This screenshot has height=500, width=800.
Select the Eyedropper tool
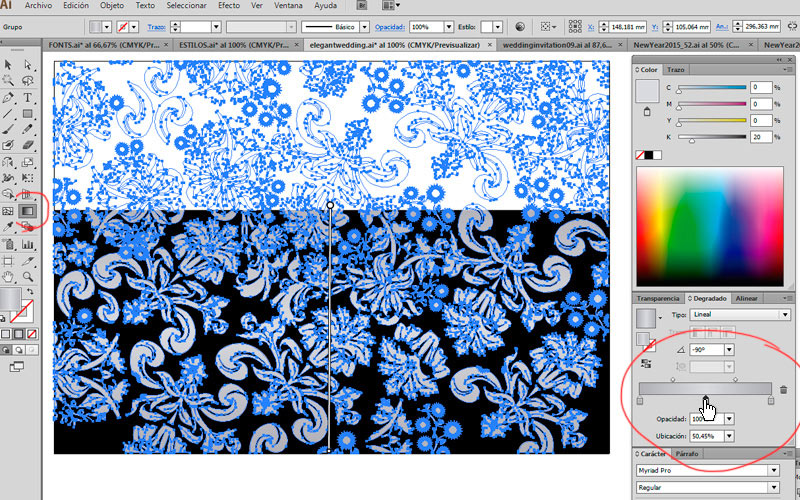point(8,227)
